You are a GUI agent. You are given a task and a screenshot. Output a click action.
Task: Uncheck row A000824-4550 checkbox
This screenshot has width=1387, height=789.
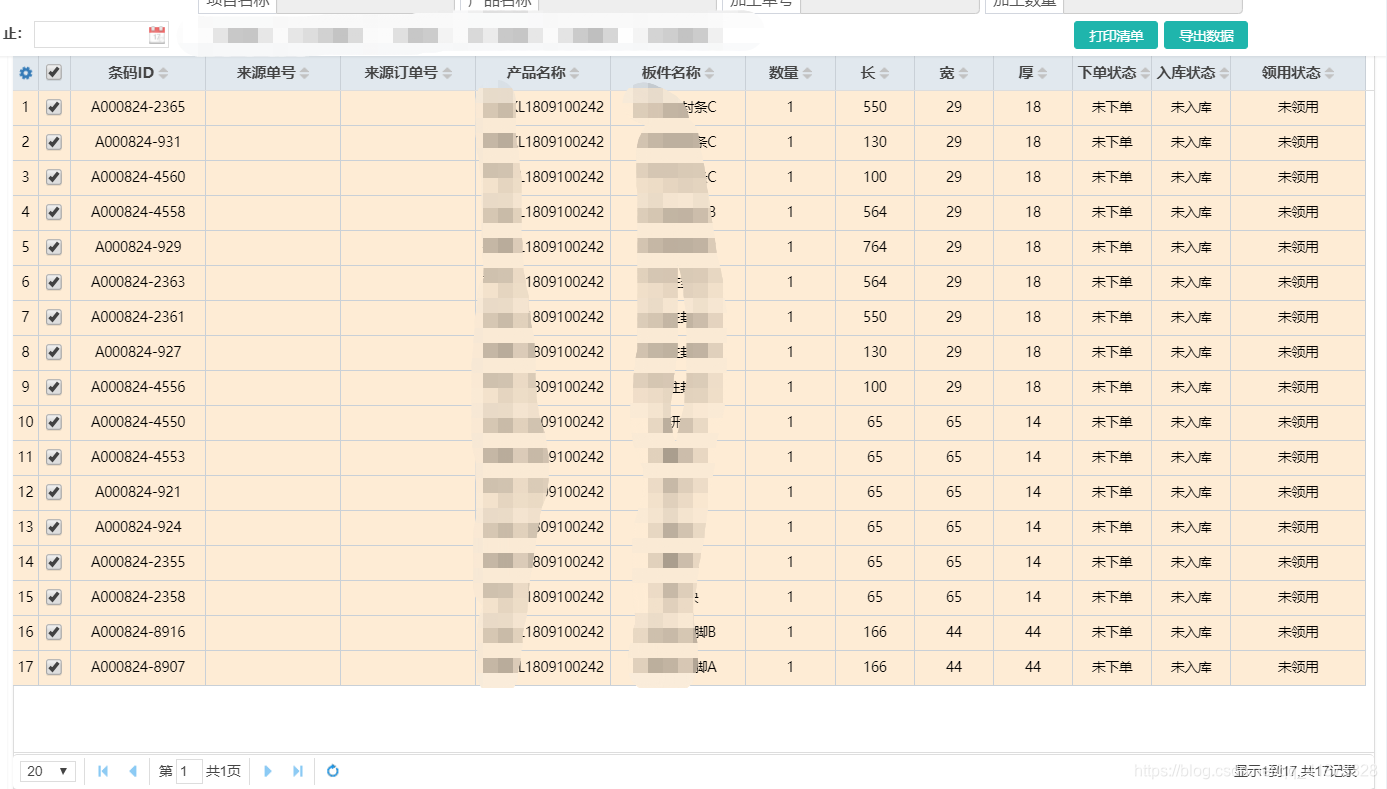tap(54, 422)
